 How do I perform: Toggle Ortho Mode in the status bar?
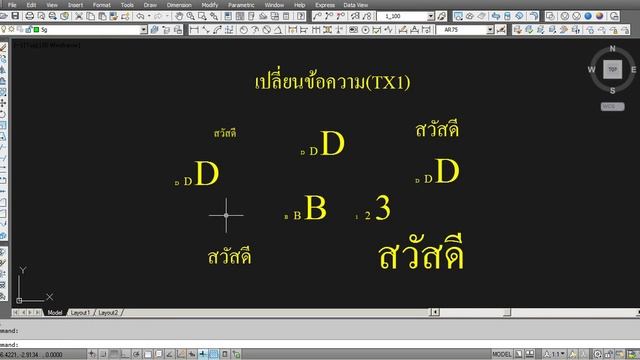[x=124, y=354]
